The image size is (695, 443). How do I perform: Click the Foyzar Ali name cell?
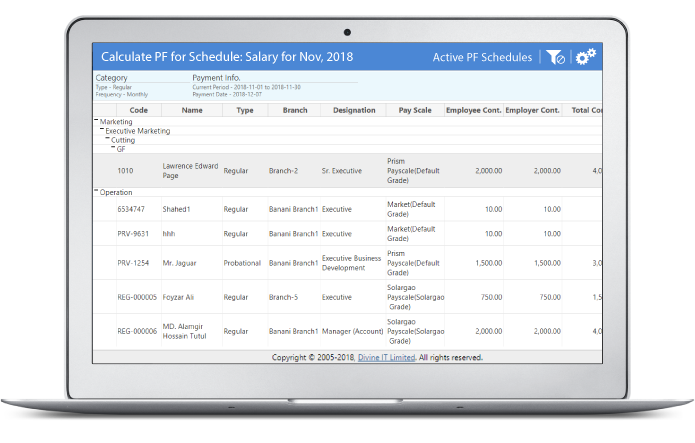click(x=192, y=297)
